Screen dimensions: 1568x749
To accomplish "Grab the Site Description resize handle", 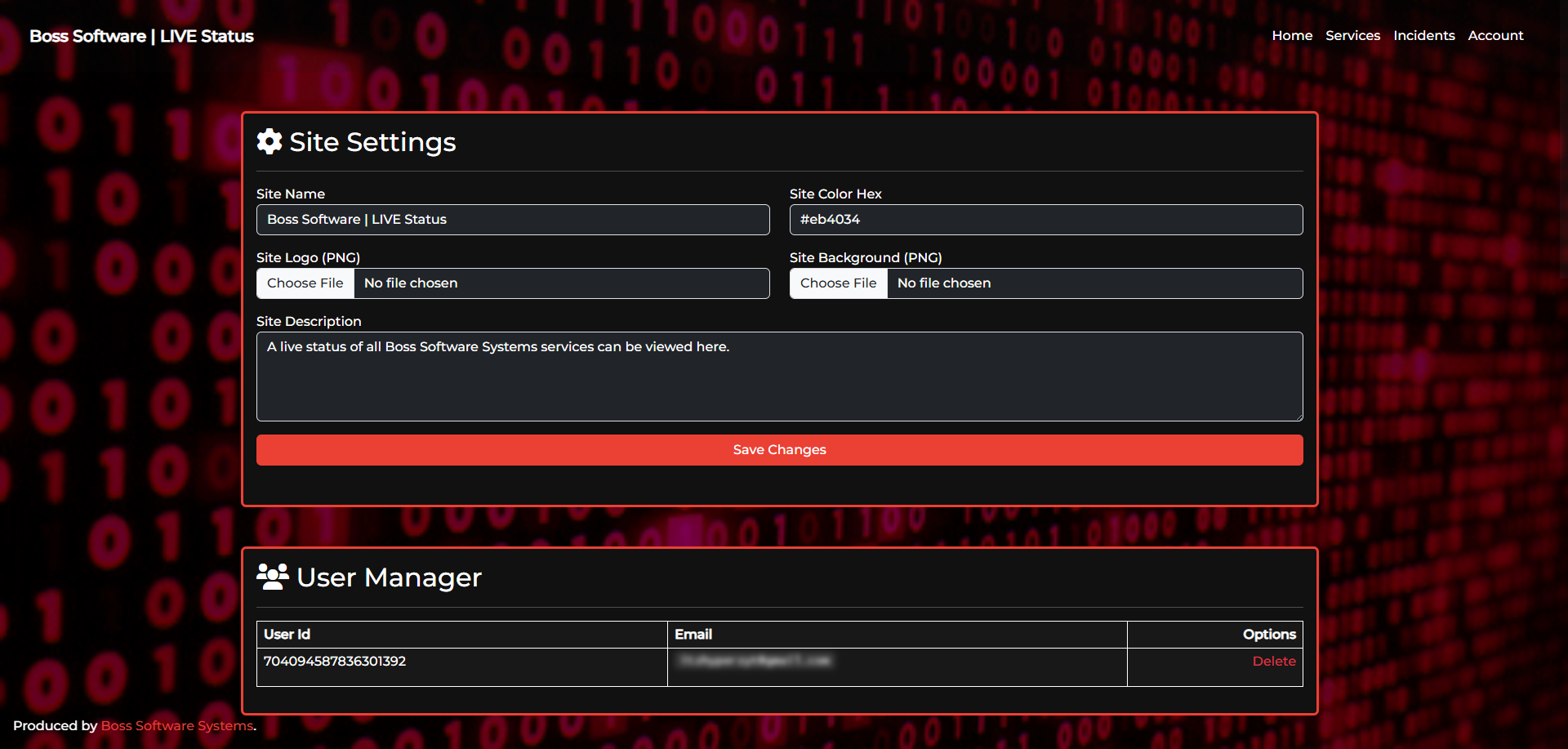I will click(1298, 416).
